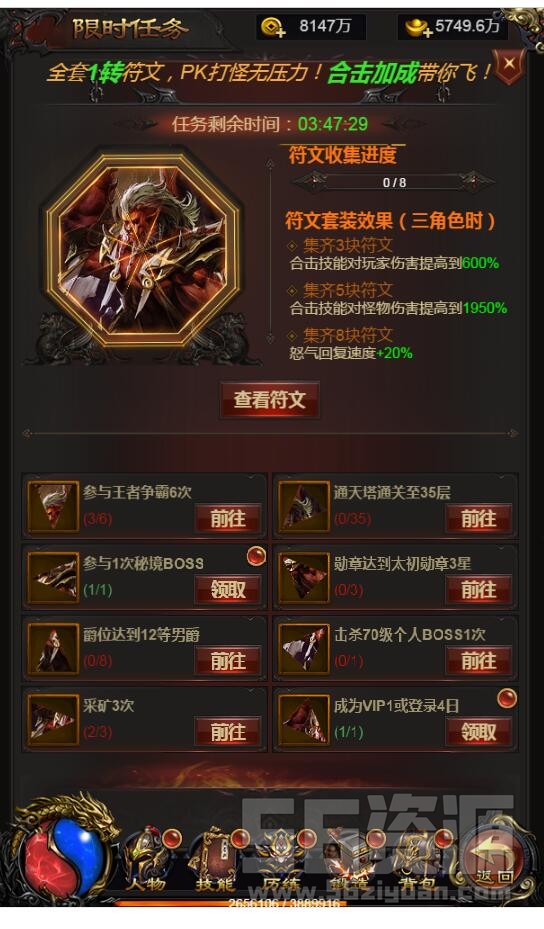This screenshot has width=544, height=929.
Task: Open the 锻造 forging menu icon
Action: click(x=350, y=862)
